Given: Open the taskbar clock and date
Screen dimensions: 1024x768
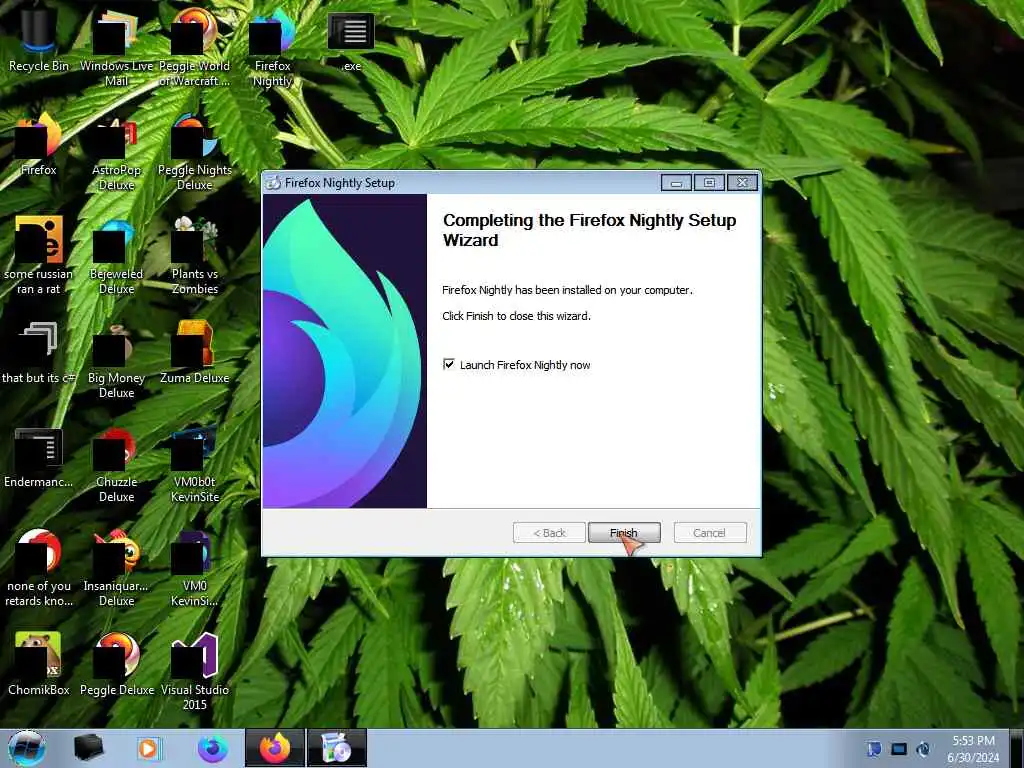Looking at the screenshot, I should coord(973,748).
